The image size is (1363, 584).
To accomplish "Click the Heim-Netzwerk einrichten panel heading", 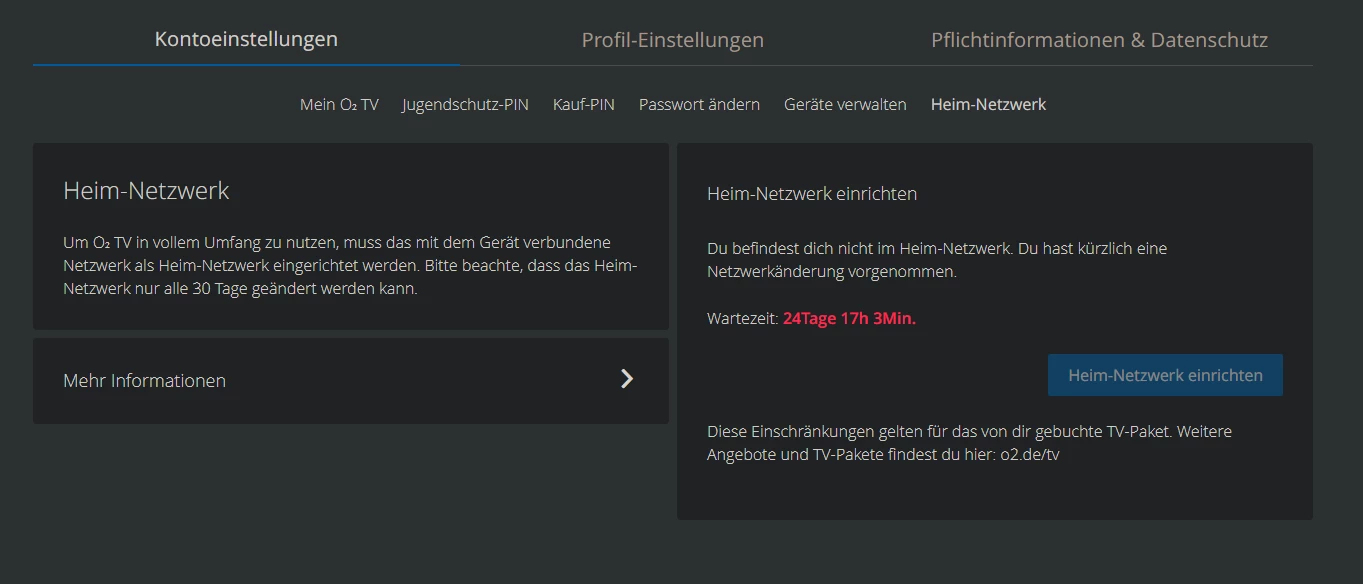I will (811, 194).
